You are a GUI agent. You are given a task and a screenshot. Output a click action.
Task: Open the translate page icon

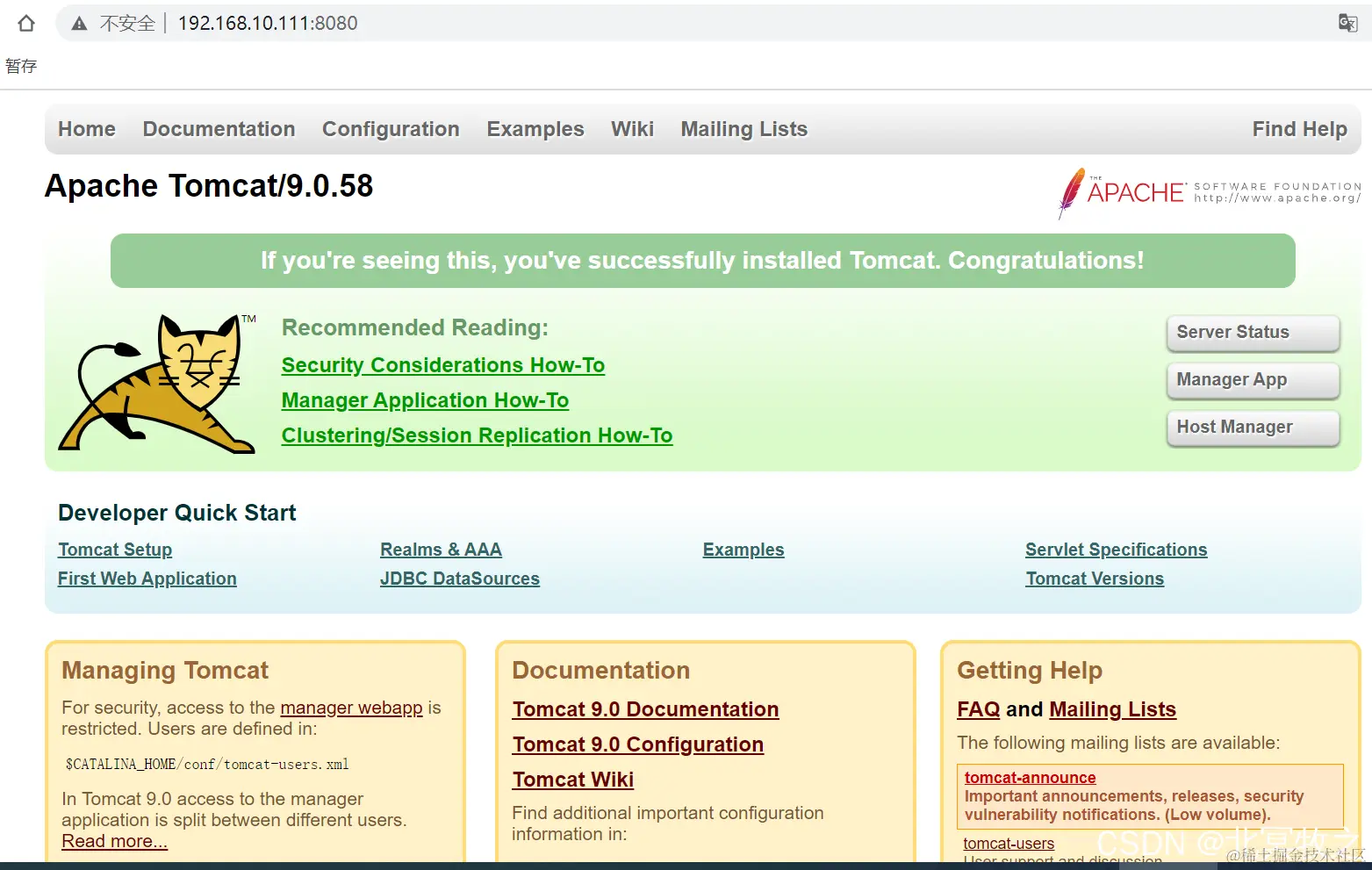[x=1347, y=23]
